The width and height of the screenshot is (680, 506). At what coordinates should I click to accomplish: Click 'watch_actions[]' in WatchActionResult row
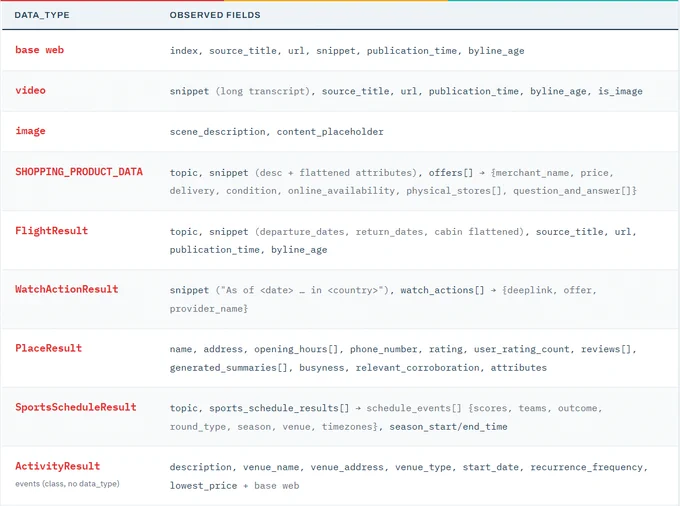pyautogui.click(x=442, y=290)
